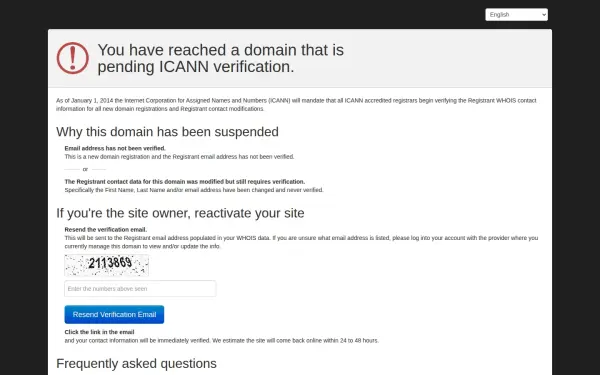Click the bold 'Registrant contact data' line

click(x=184, y=181)
